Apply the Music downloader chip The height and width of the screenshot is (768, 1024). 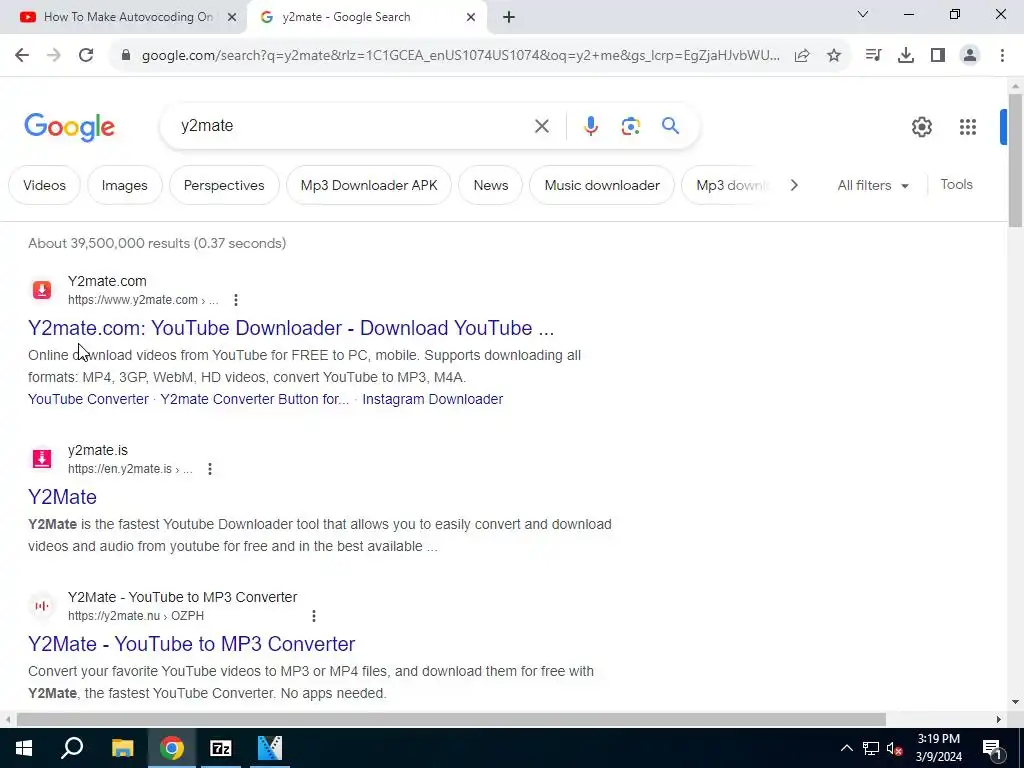[x=601, y=185]
